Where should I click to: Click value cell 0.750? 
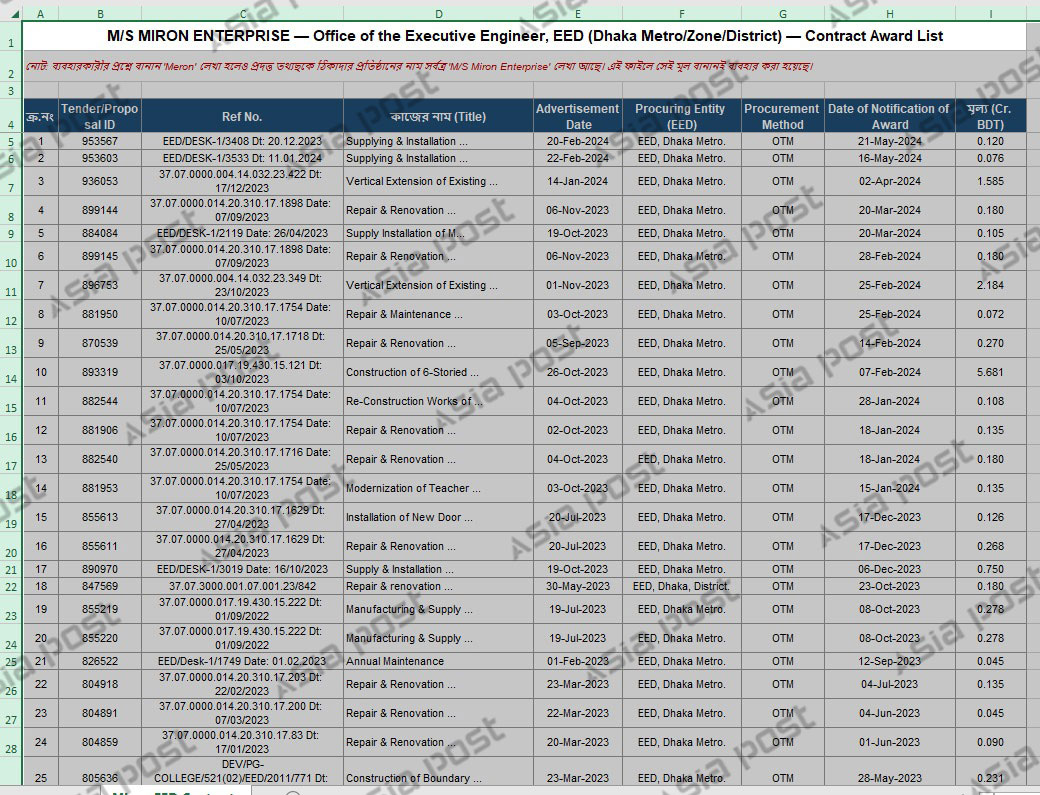991,569
